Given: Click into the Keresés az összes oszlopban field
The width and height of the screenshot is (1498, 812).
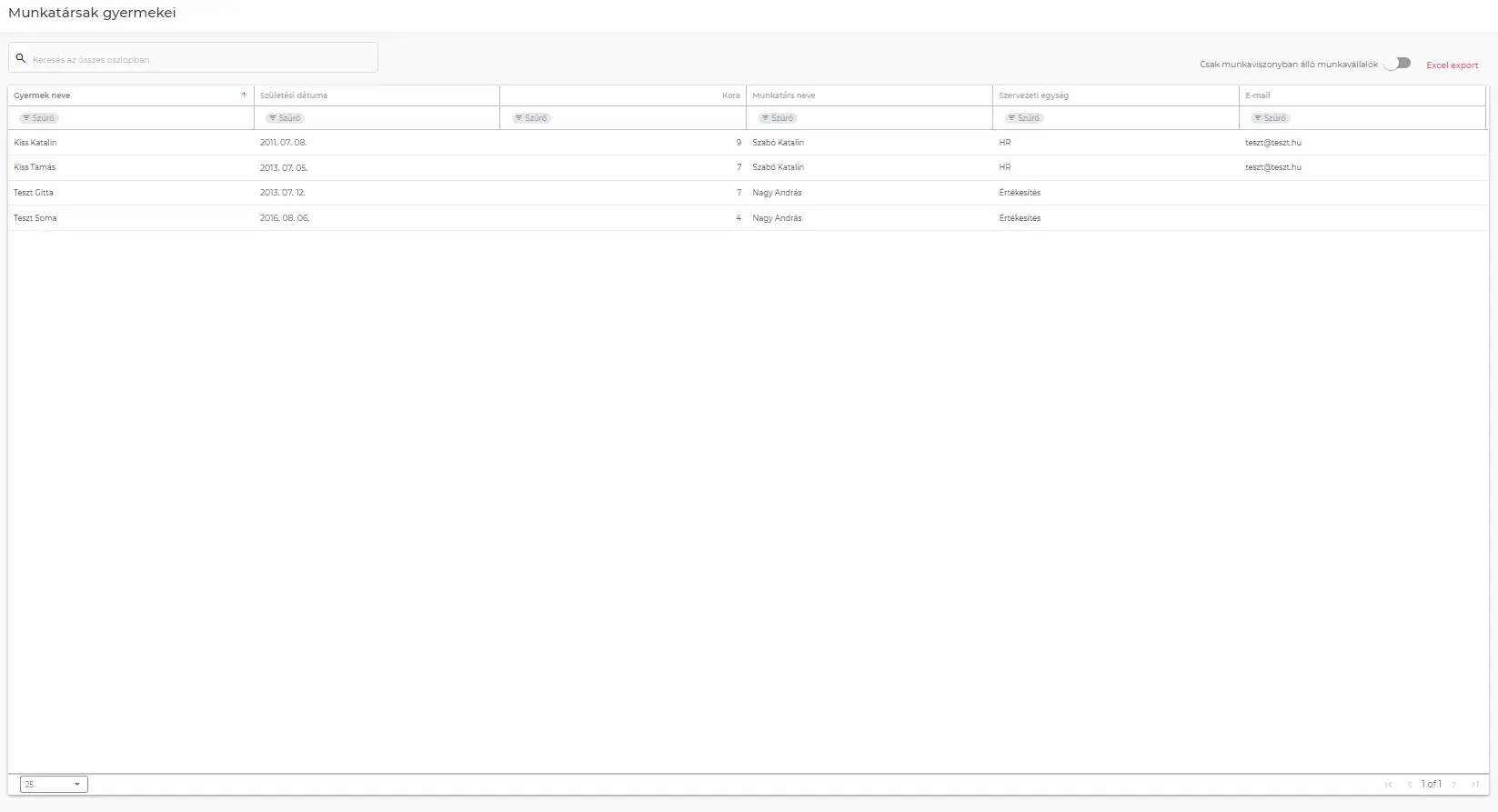Looking at the screenshot, I should 200,59.
